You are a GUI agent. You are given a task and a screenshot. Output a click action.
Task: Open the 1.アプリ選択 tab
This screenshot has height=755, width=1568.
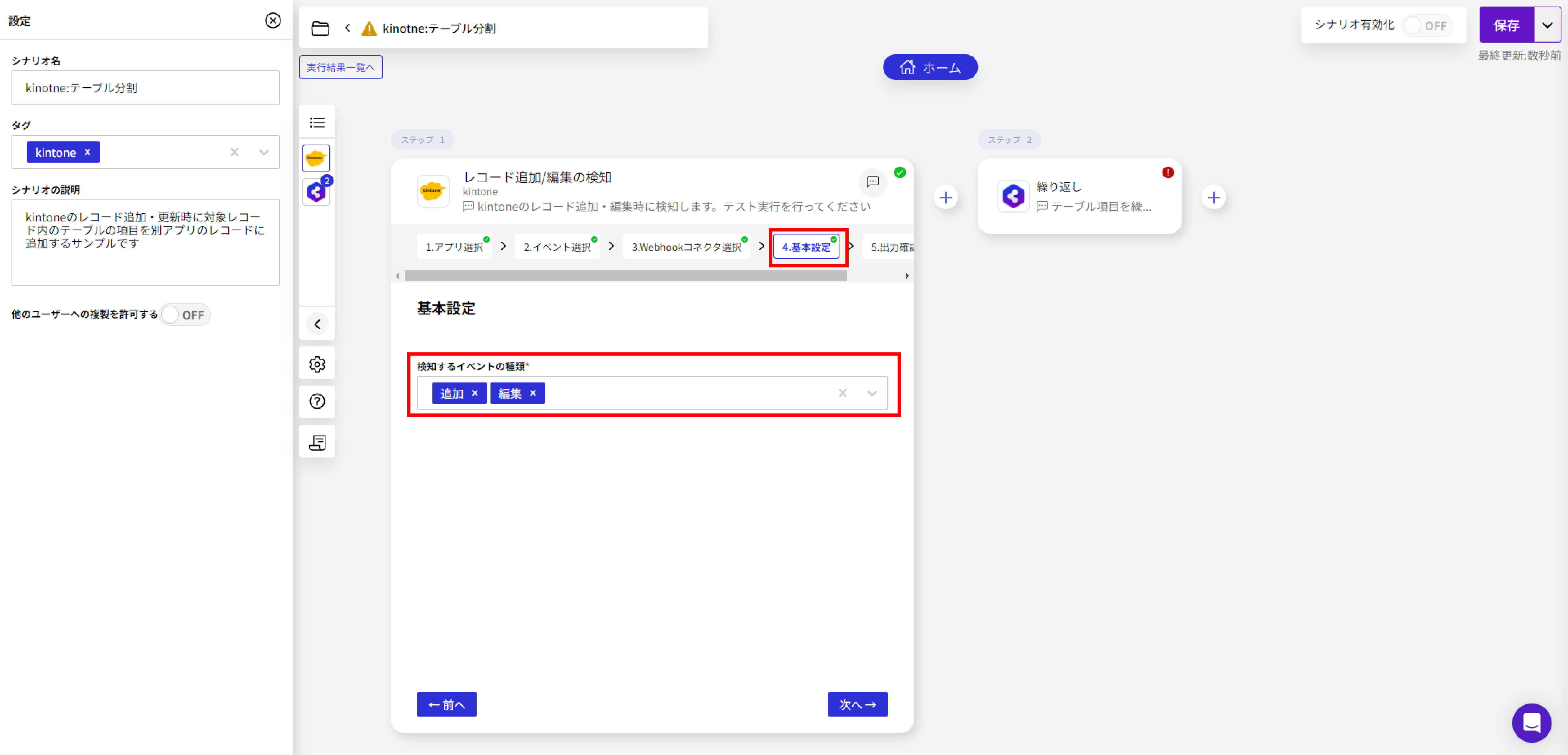tap(454, 247)
